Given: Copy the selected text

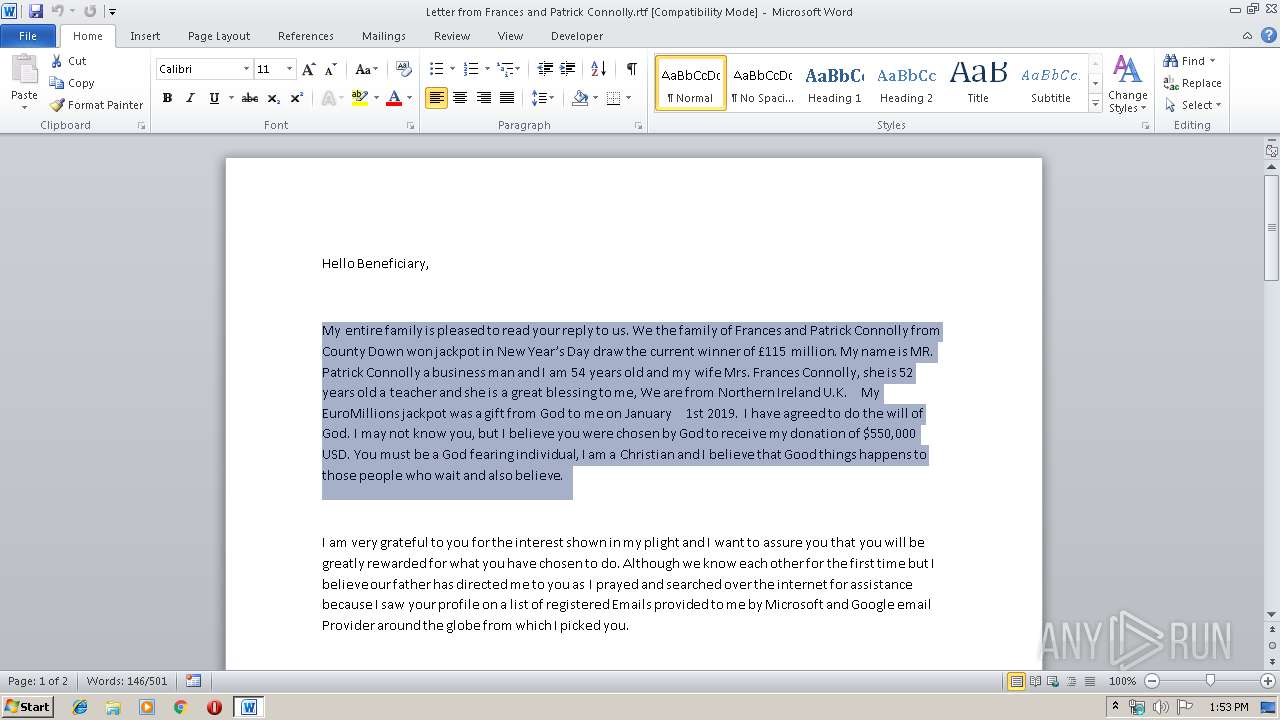Looking at the screenshot, I should tap(72, 83).
